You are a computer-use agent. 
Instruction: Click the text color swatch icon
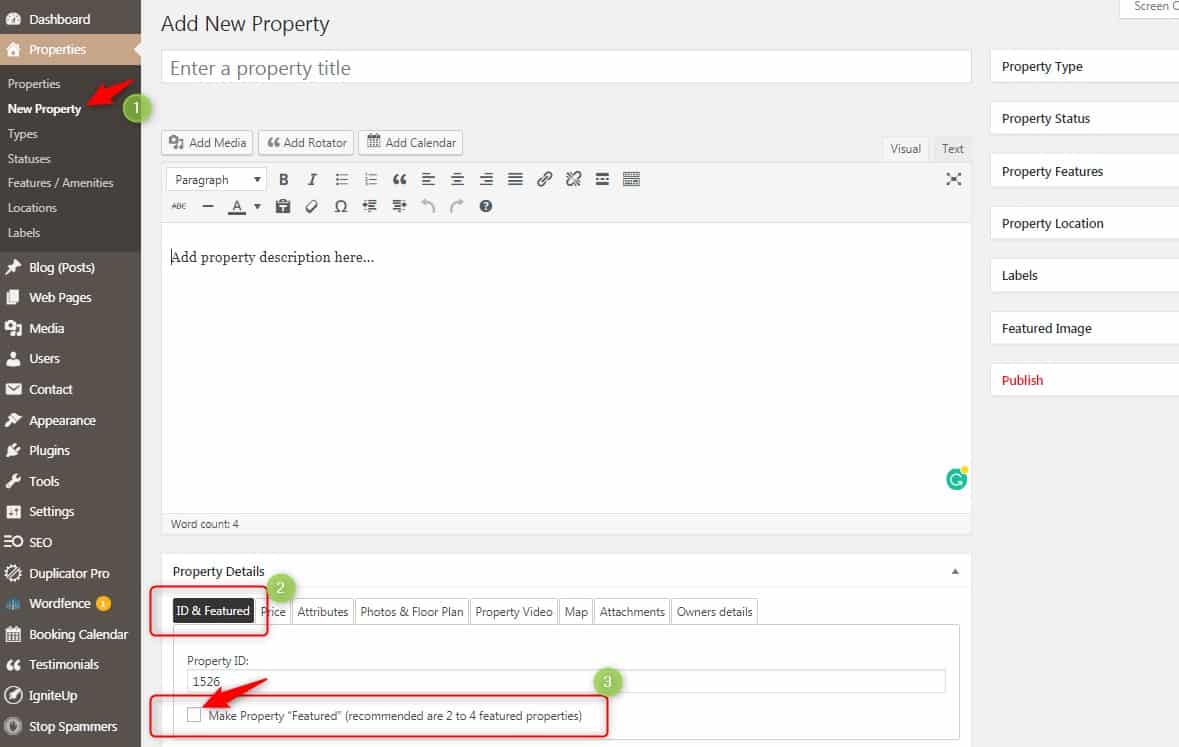pos(237,207)
